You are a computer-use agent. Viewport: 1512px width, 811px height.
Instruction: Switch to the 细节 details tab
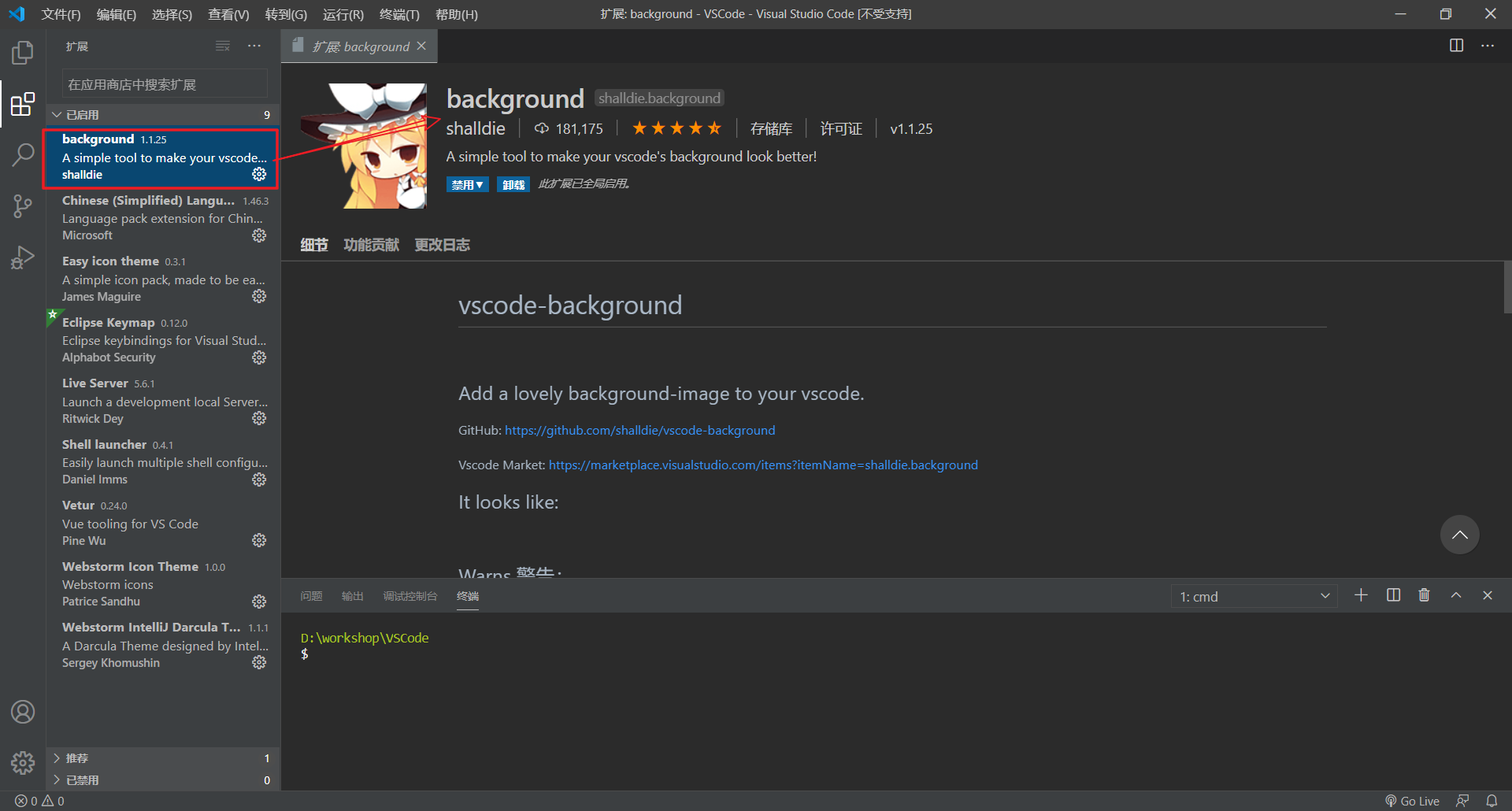click(x=314, y=245)
